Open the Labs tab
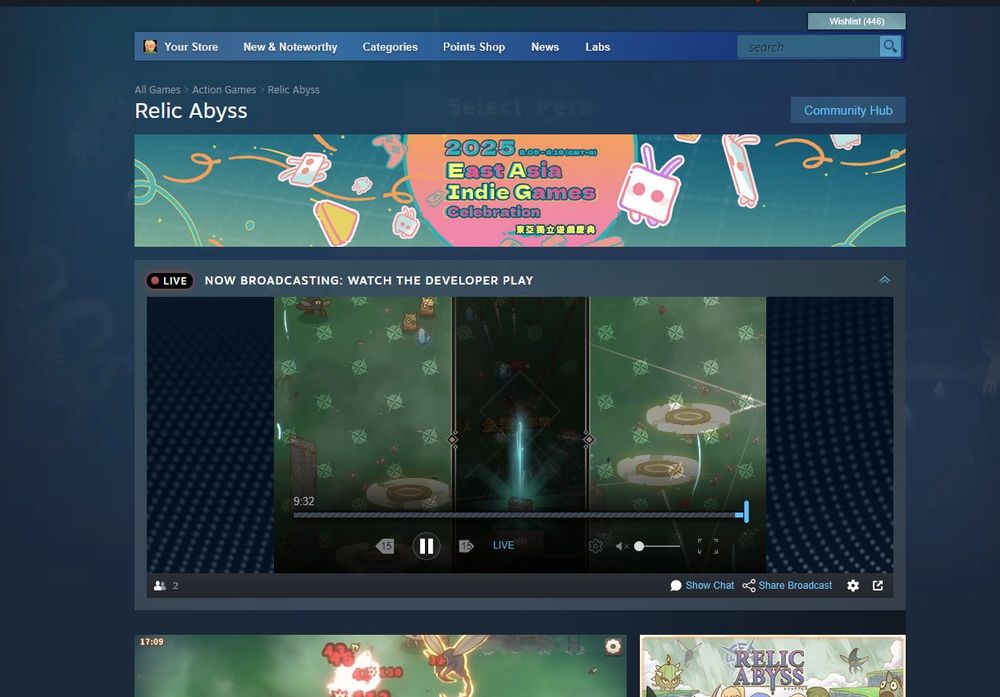1000x697 pixels. coord(598,47)
